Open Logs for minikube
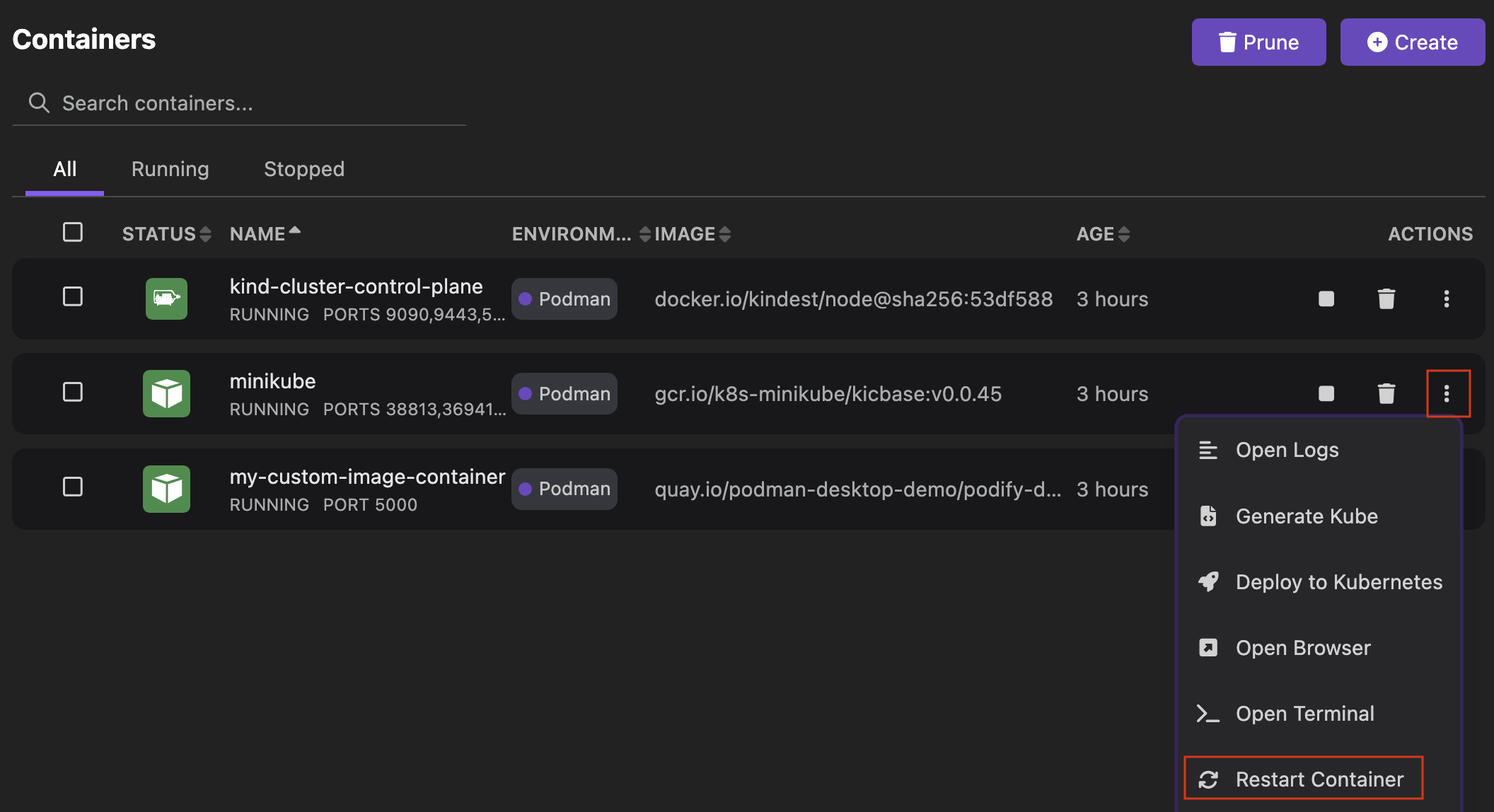The height and width of the screenshot is (812, 1494). (1287, 449)
